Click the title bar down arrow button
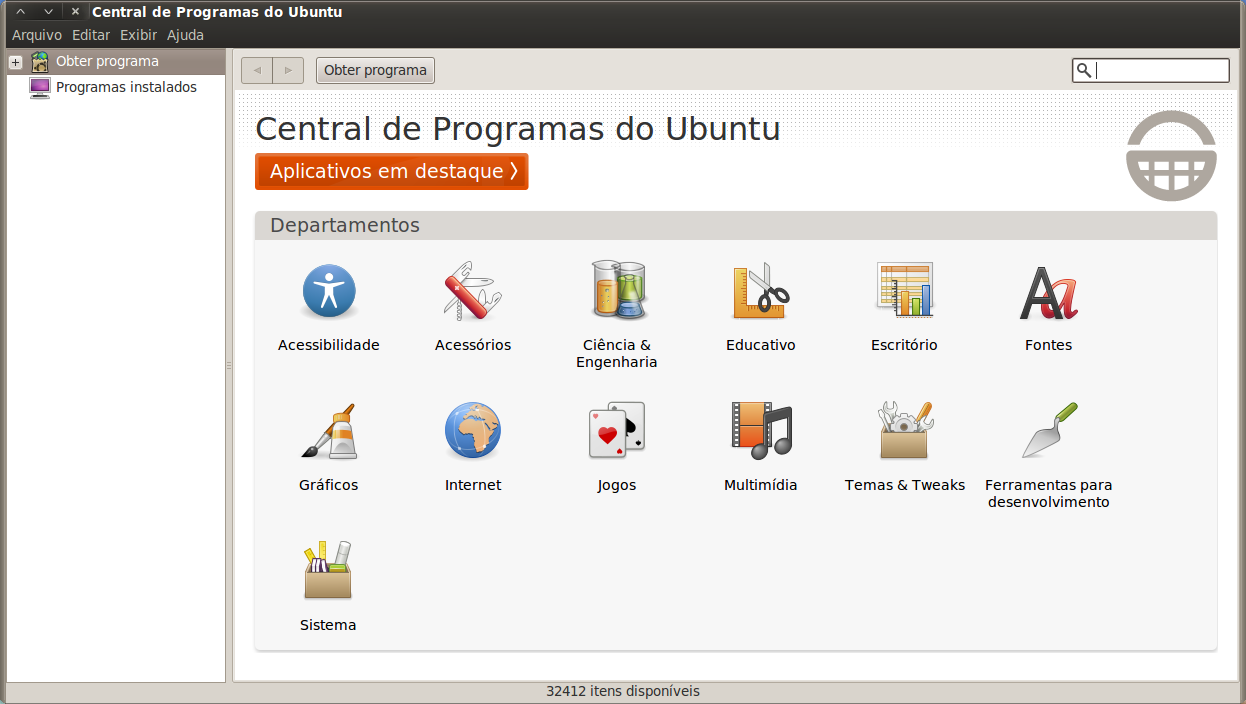The height and width of the screenshot is (704, 1246). pos(47,12)
